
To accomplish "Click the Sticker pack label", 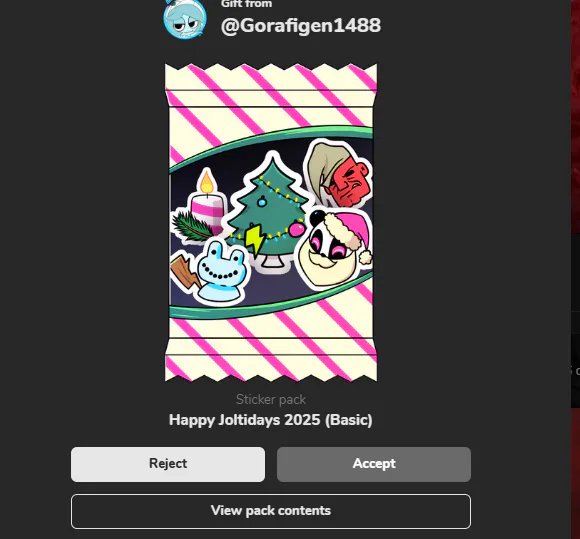I will click(271, 400).
